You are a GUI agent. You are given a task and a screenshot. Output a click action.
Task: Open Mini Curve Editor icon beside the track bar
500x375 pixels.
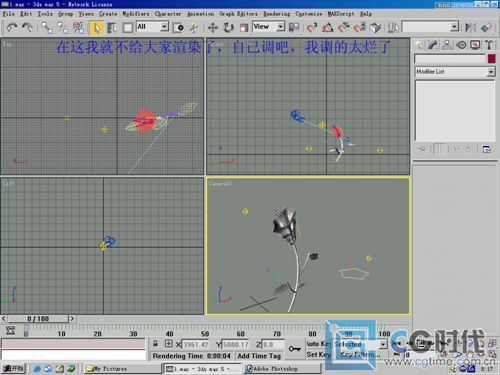coord(11,330)
